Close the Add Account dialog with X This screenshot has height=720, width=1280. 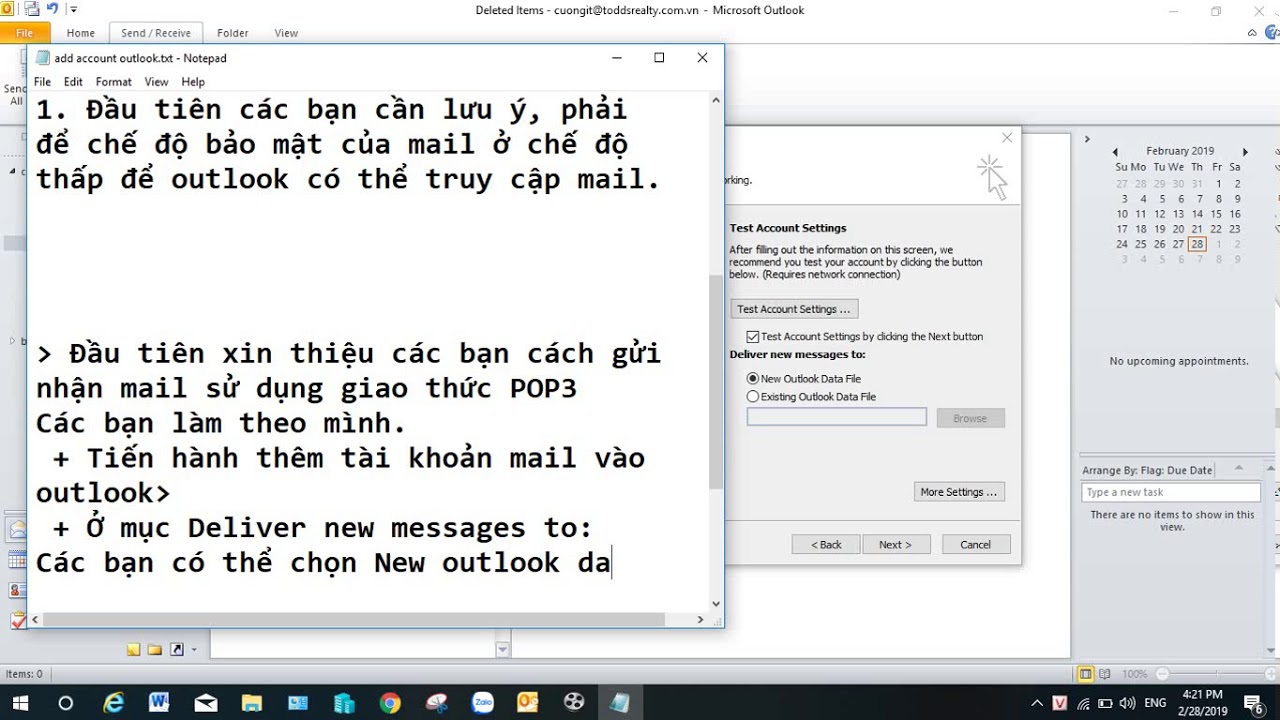tap(1007, 138)
